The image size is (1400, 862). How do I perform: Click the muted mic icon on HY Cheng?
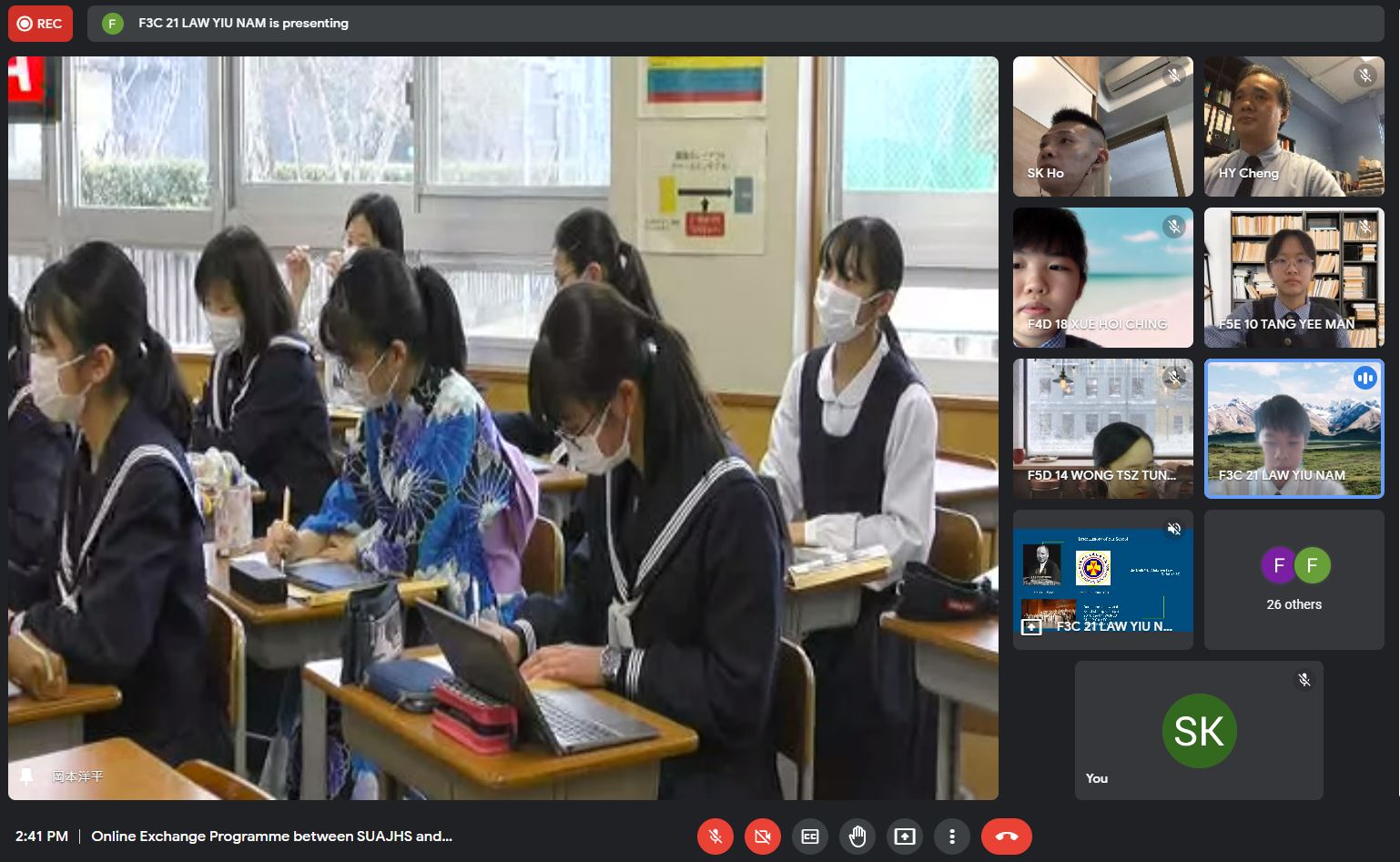click(1364, 76)
